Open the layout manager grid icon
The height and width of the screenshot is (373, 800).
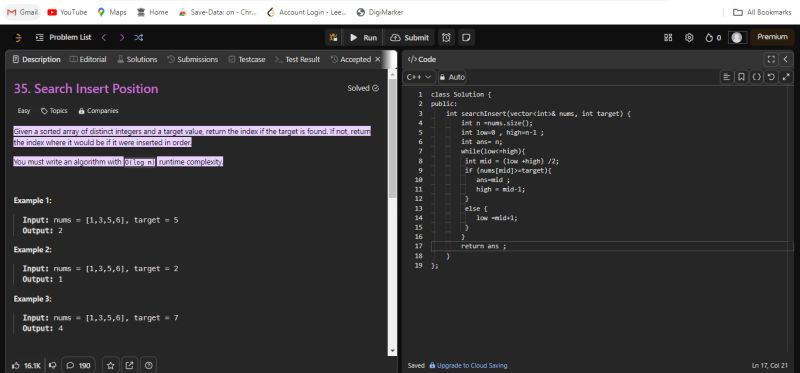pos(668,37)
